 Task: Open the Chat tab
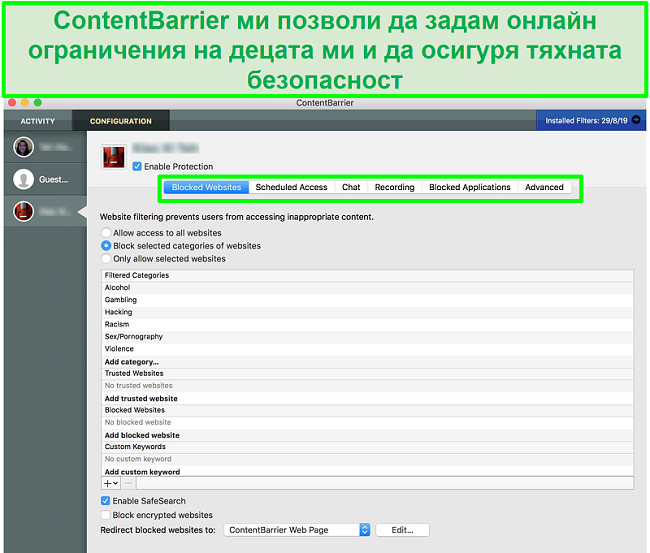351,187
